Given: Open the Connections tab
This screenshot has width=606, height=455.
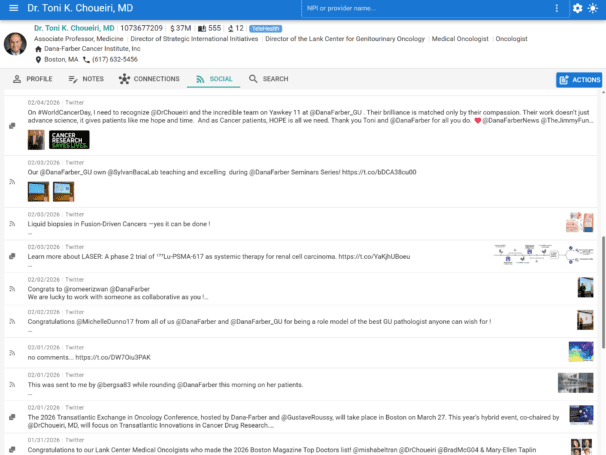Looking at the screenshot, I should tap(149, 79).
